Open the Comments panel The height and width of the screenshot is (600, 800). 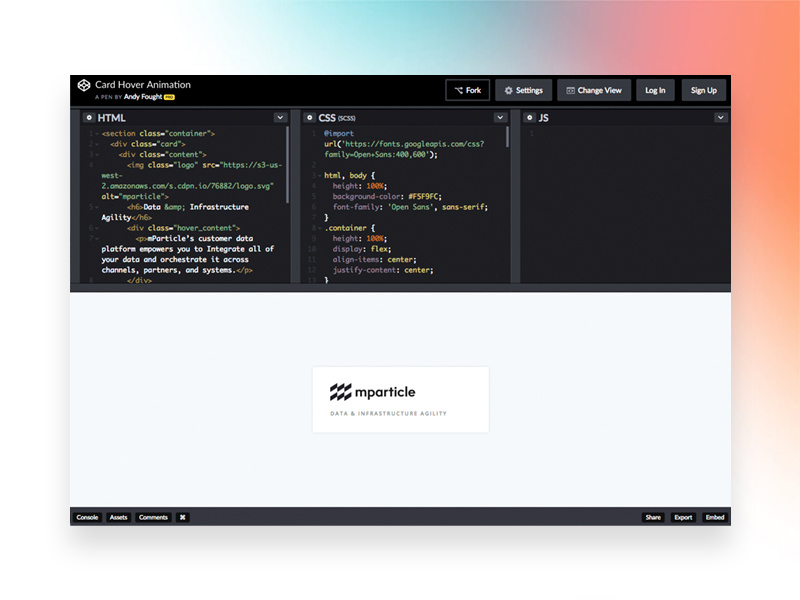152,517
